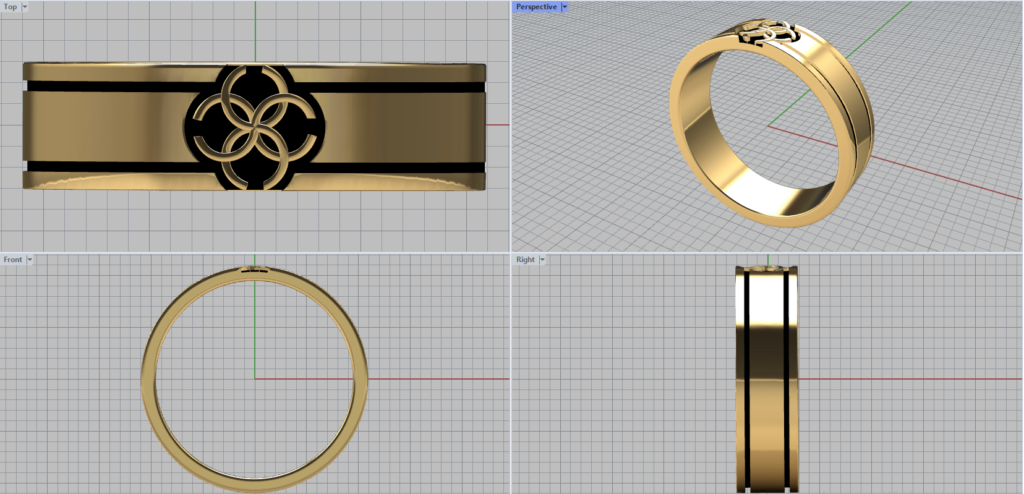This screenshot has height=494, width=1024.
Task: Open the Front viewport dropdown arrow
Action: pos(30,259)
